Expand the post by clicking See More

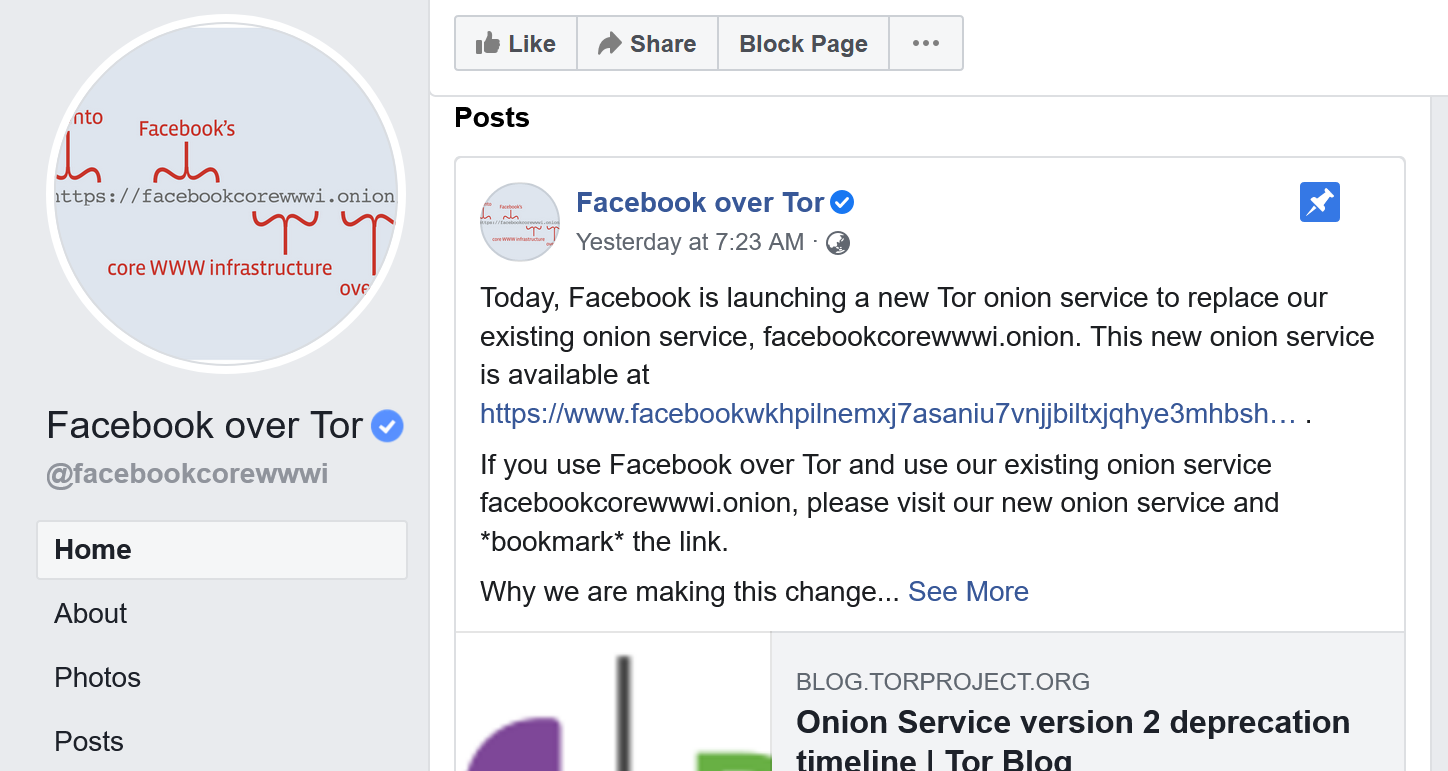968,591
